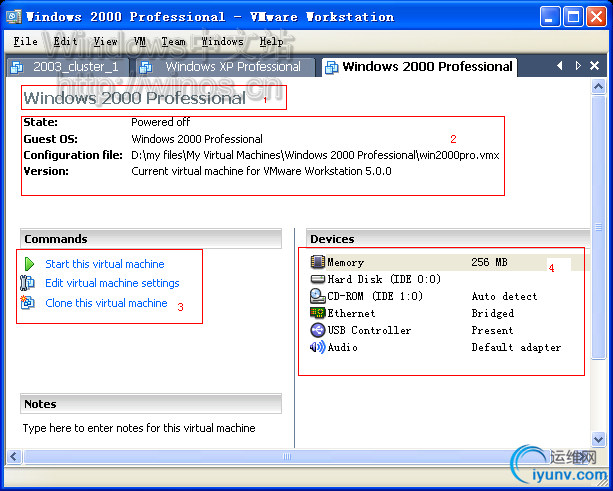The width and height of the screenshot is (613, 491).
Task: Click the Version value text
Action: click(261, 171)
